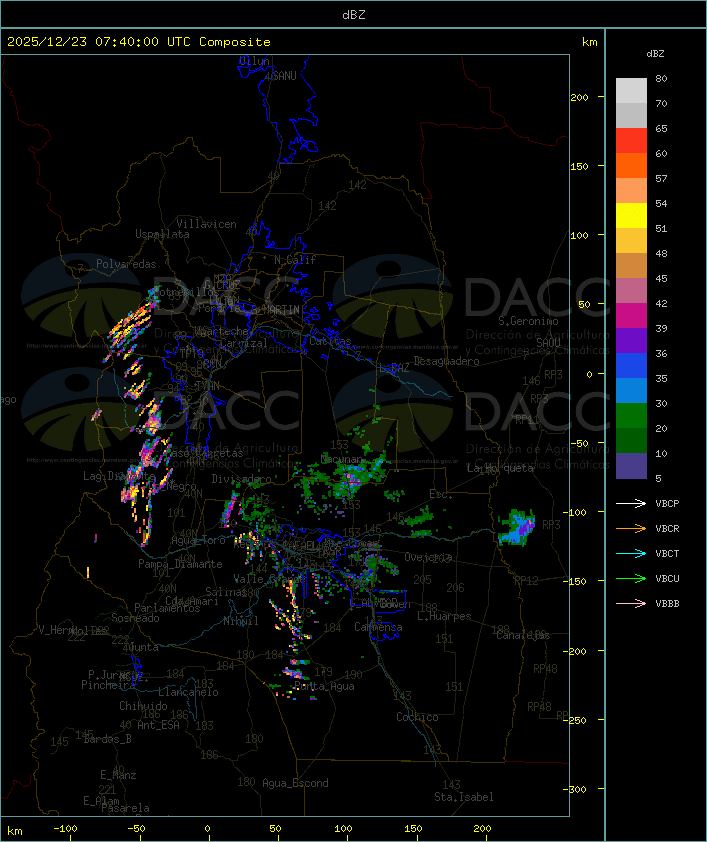
Task: Click the red 65 dBZ swatch
Action: (631, 140)
